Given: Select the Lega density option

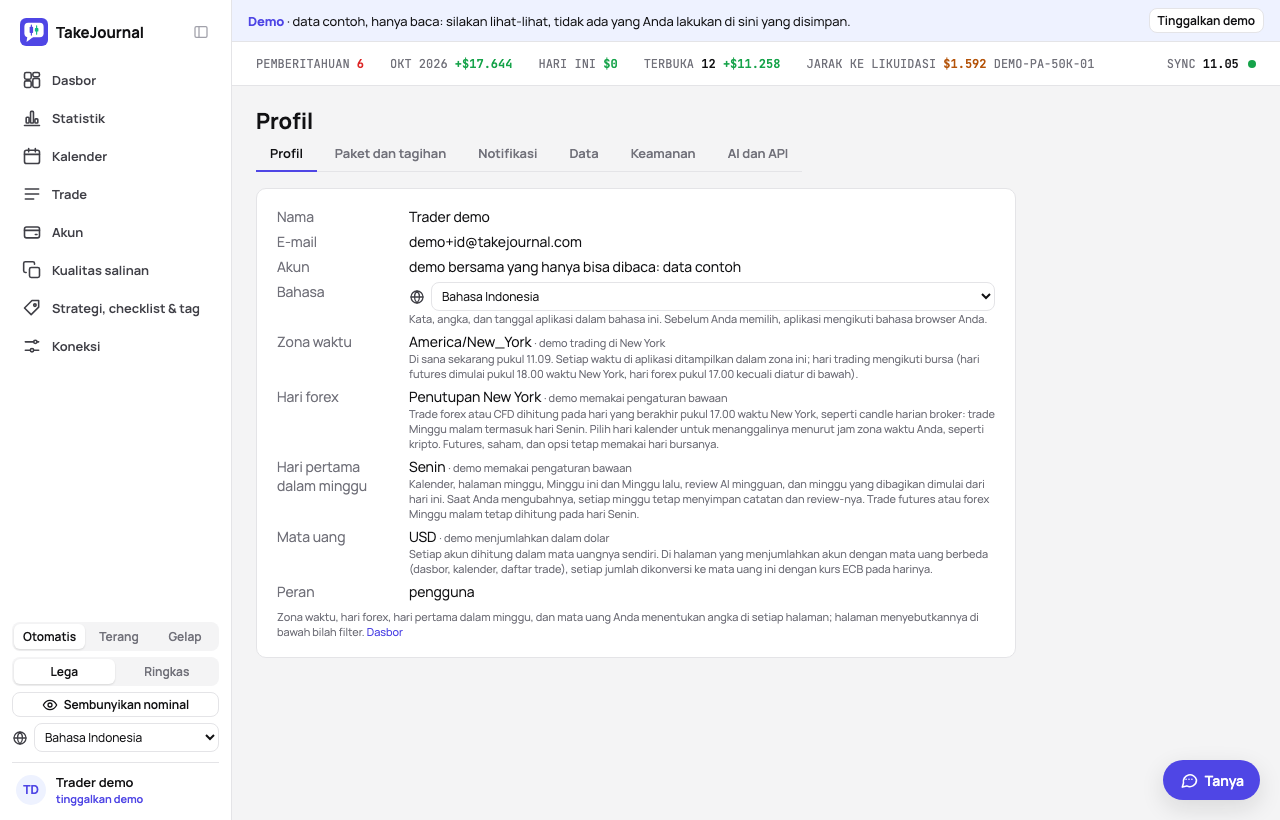Looking at the screenshot, I should (64, 672).
